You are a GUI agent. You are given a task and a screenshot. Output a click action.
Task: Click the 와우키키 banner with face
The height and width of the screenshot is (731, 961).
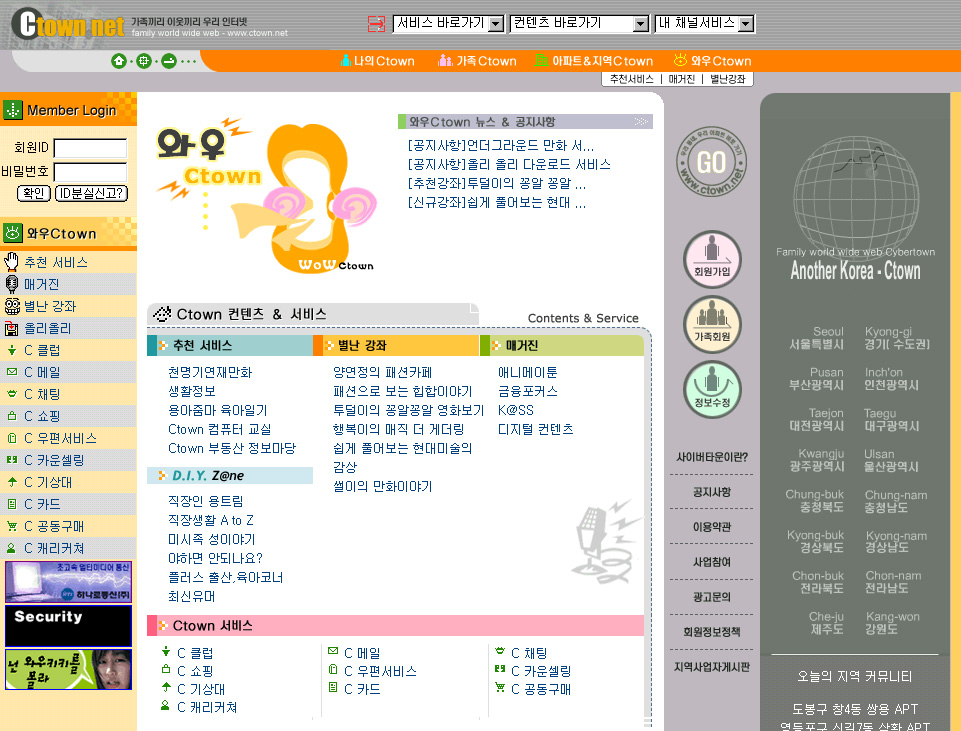click(x=69, y=670)
